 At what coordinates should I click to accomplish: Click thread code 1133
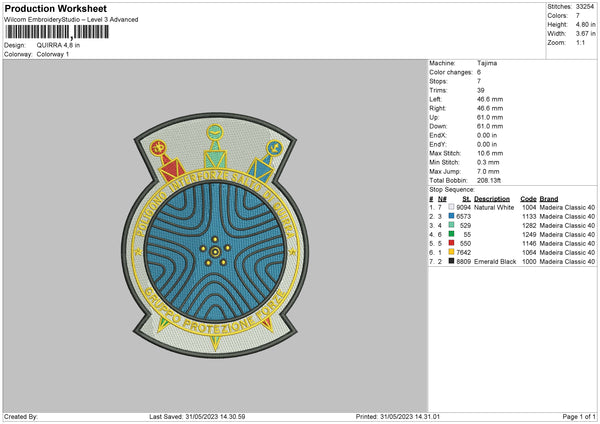tap(529, 217)
